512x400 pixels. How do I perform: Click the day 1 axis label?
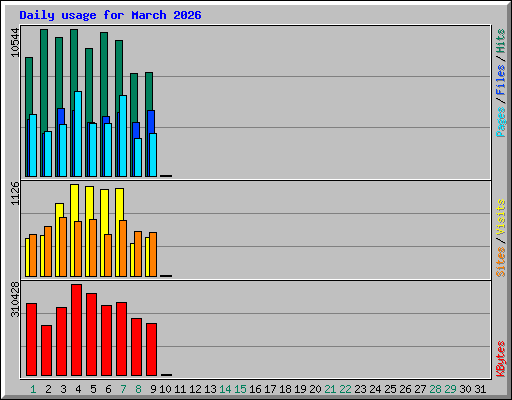(33, 389)
